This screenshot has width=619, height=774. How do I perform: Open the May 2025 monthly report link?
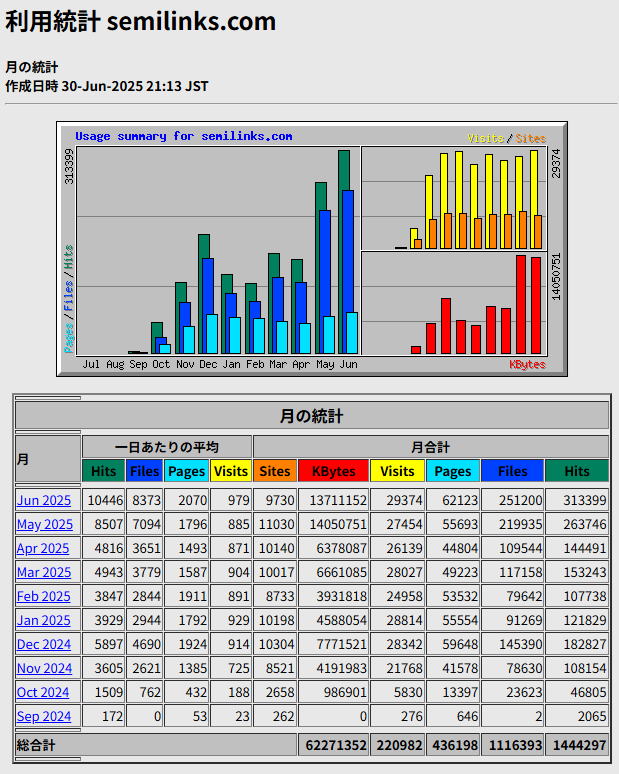tap(44, 524)
